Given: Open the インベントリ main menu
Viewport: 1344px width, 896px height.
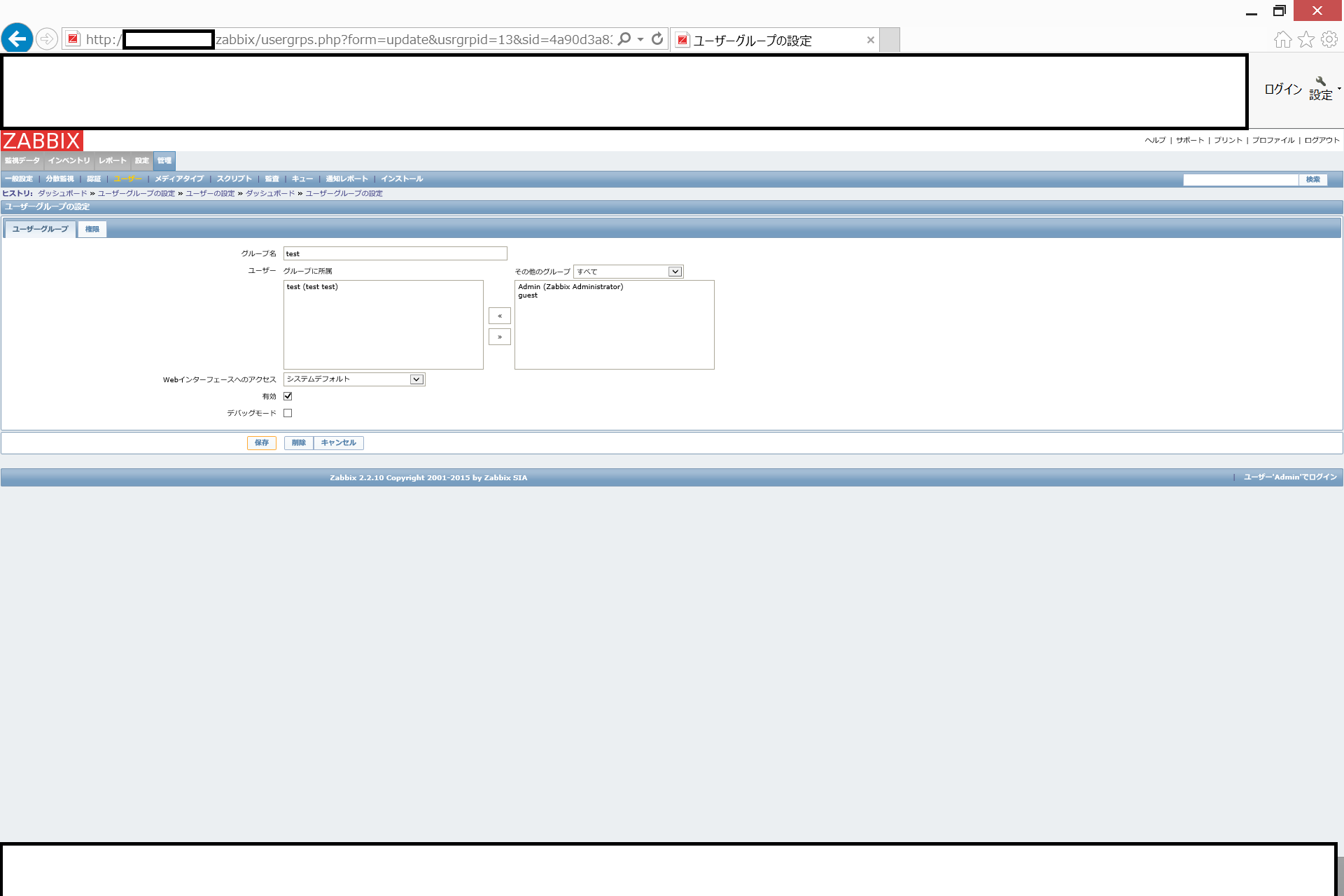Looking at the screenshot, I should tap(69, 161).
